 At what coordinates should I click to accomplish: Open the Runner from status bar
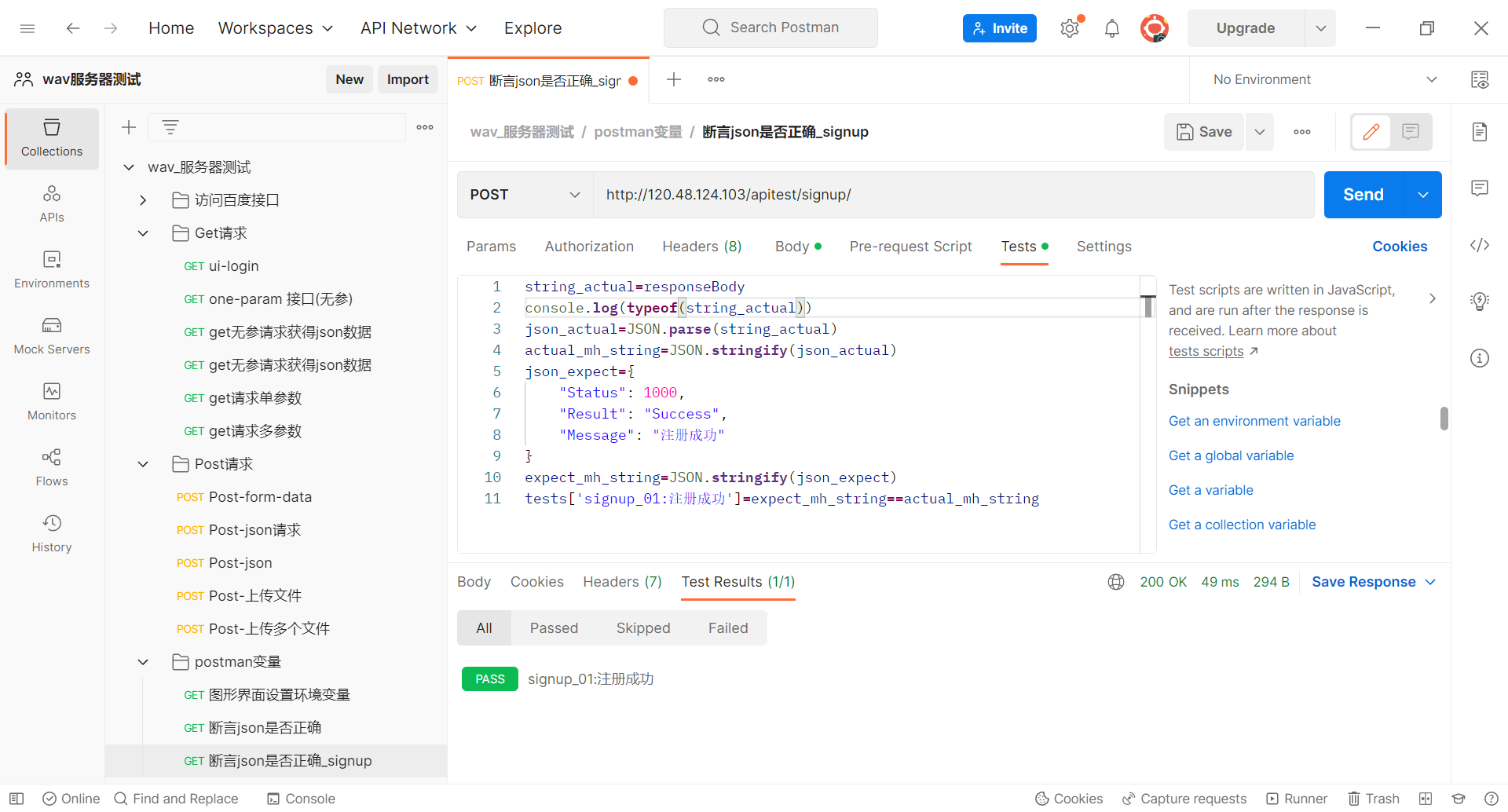[x=1297, y=799]
